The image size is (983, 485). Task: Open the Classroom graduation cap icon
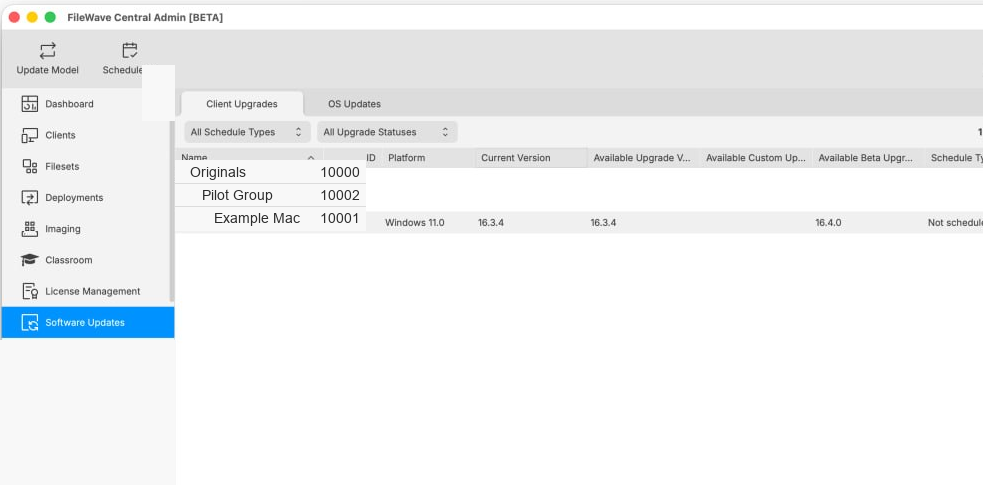click(29, 260)
